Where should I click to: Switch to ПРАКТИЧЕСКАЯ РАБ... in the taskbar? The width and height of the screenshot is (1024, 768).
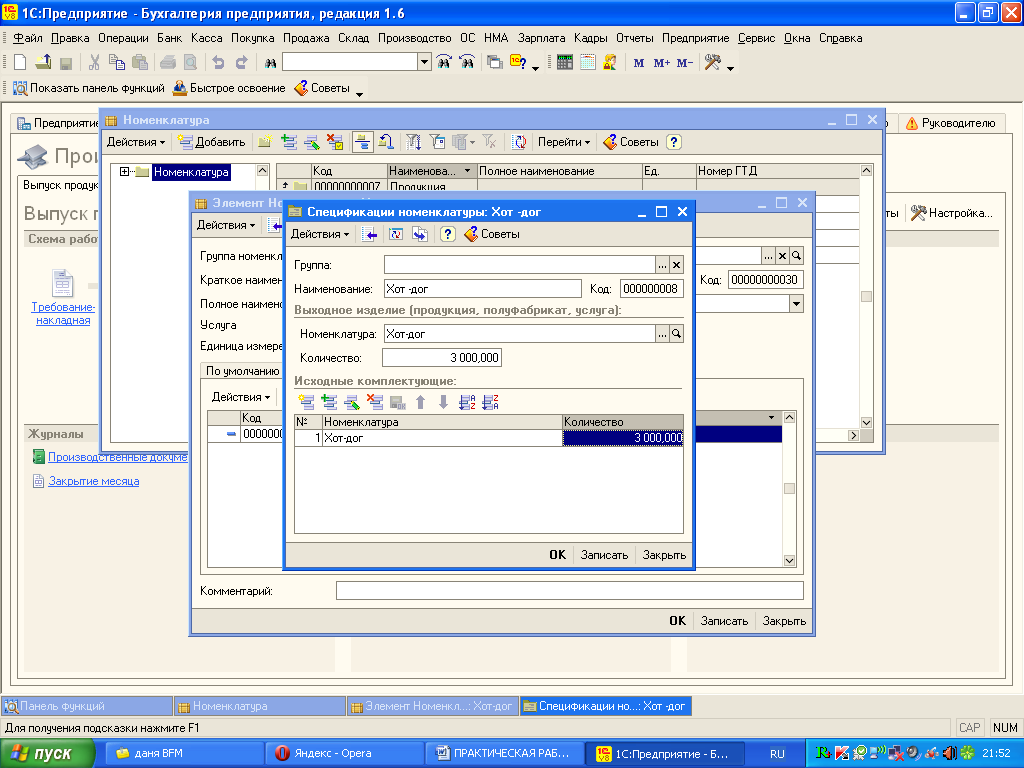[x=503, y=754]
